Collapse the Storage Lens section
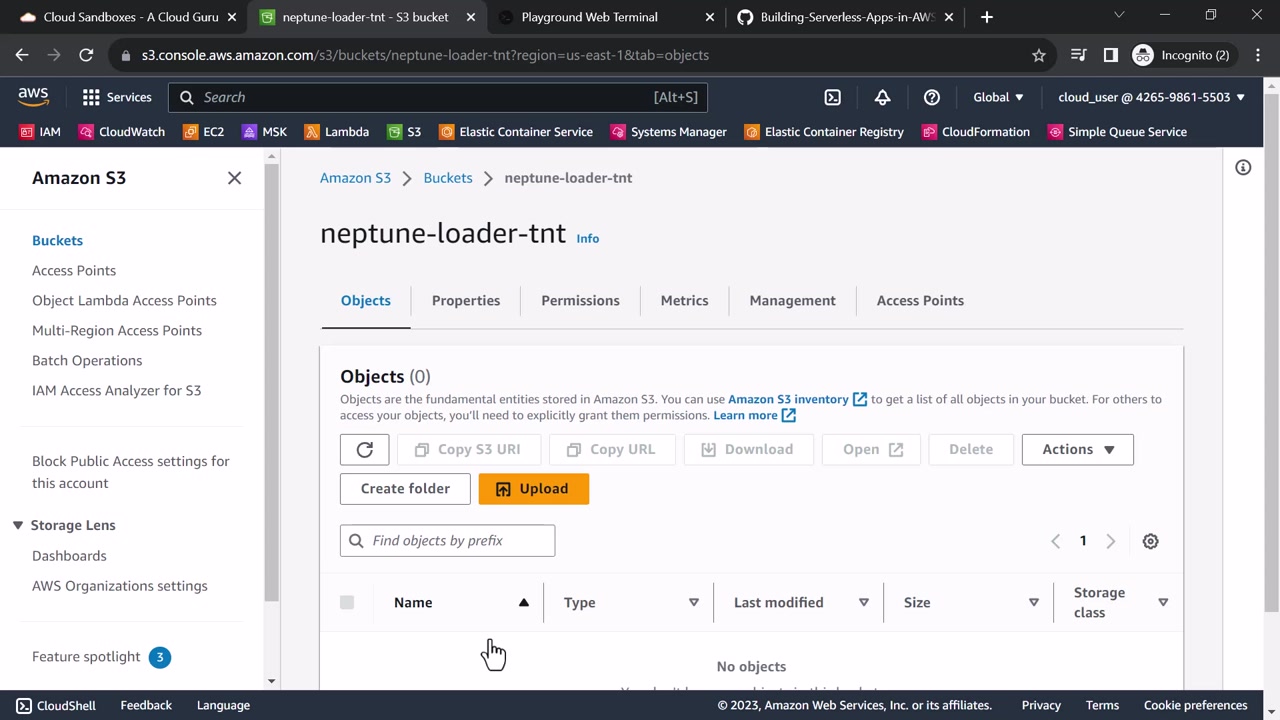The width and height of the screenshot is (1280, 720). [x=18, y=525]
